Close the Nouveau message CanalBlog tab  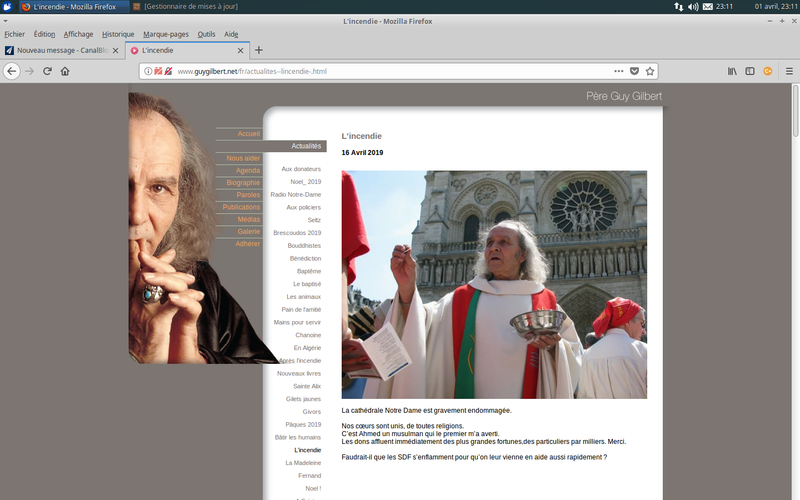(x=115, y=50)
